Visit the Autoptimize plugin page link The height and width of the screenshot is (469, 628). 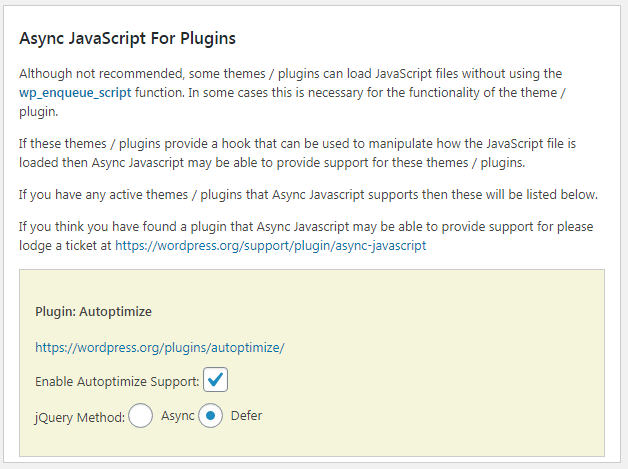(x=160, y=347)
